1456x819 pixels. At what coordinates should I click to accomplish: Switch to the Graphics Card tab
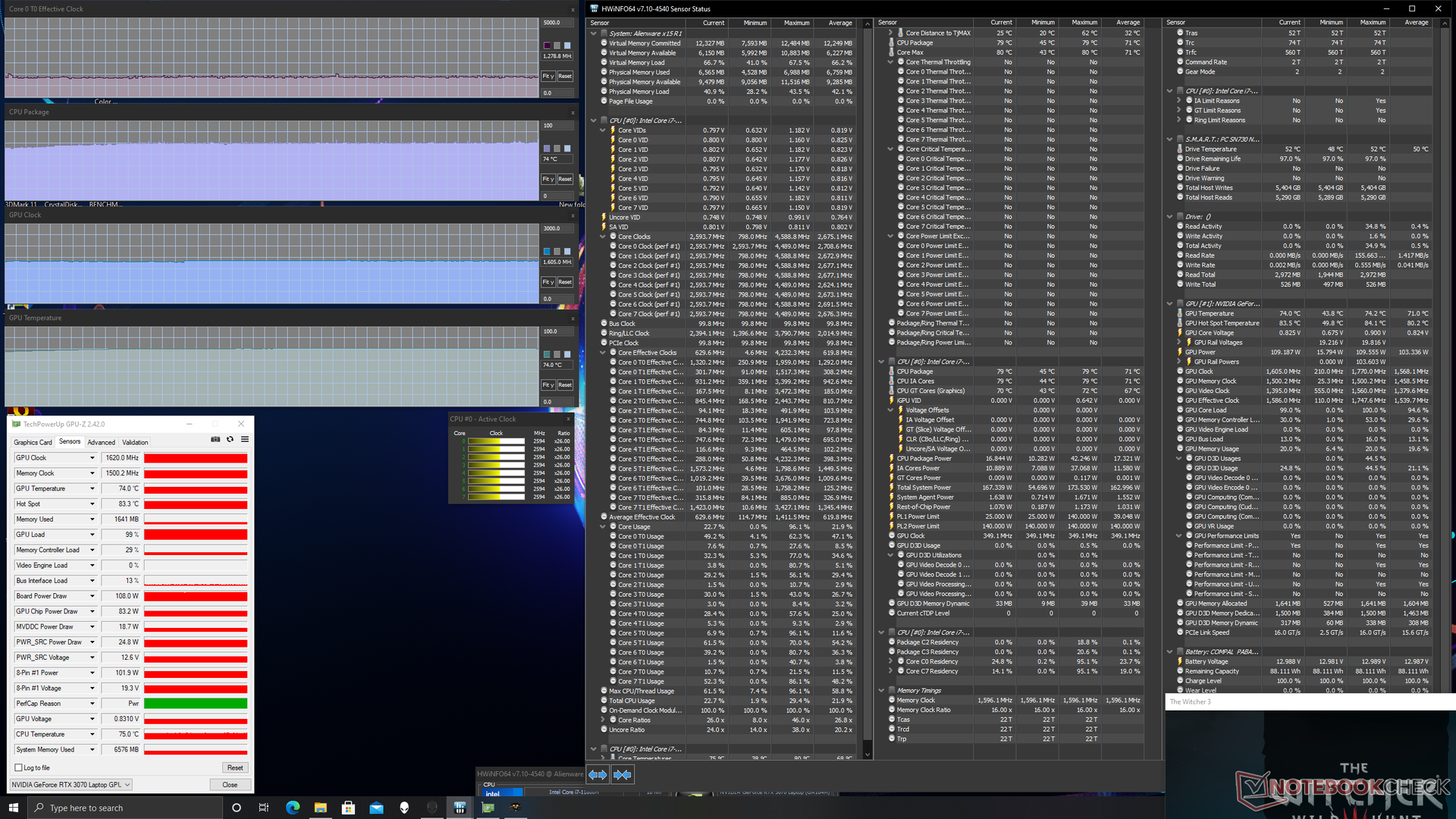pyautogui.click(x=33, y=442)
